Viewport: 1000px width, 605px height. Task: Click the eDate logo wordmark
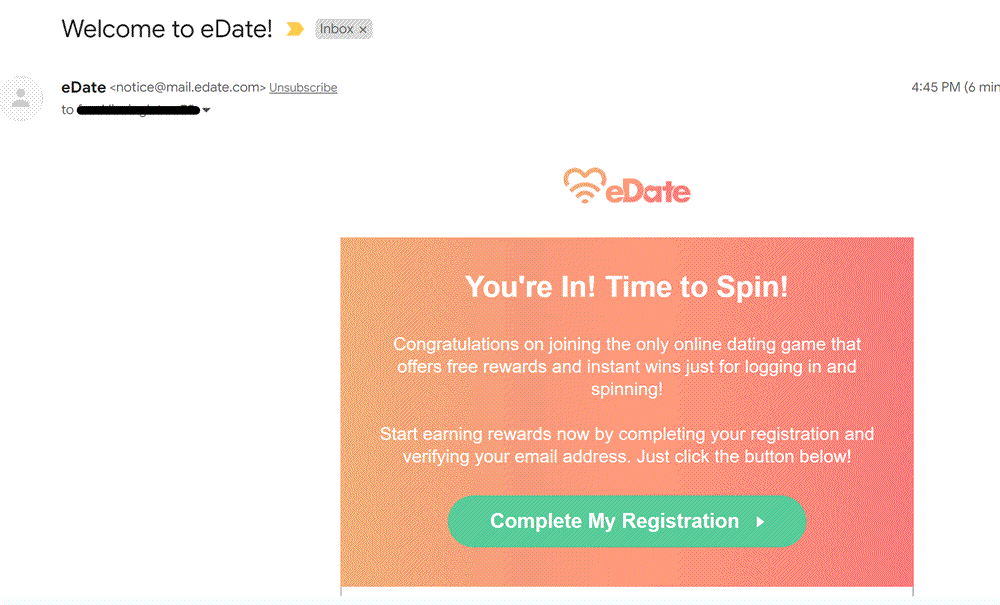pyautogui.click(x=648, y=191)
